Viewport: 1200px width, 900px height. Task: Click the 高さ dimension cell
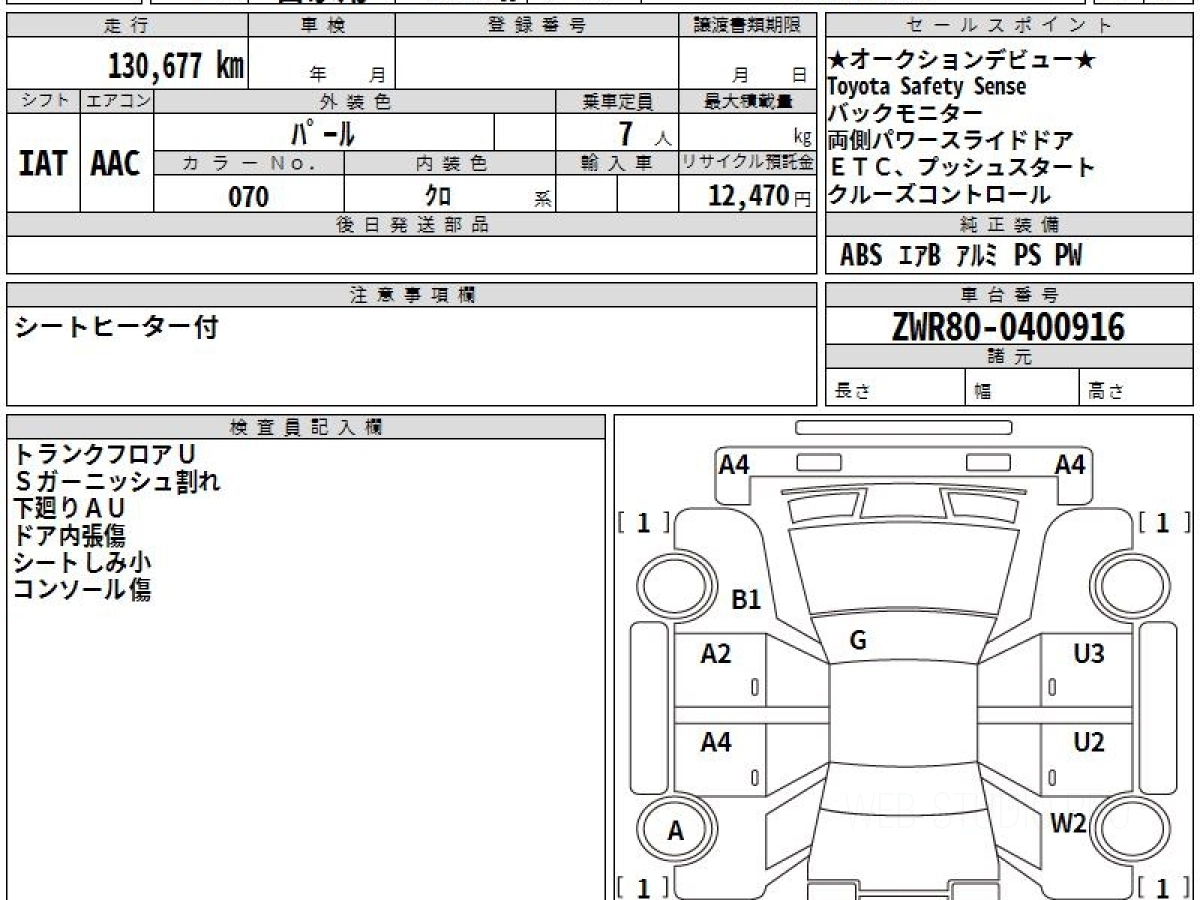click(1135, 388)
